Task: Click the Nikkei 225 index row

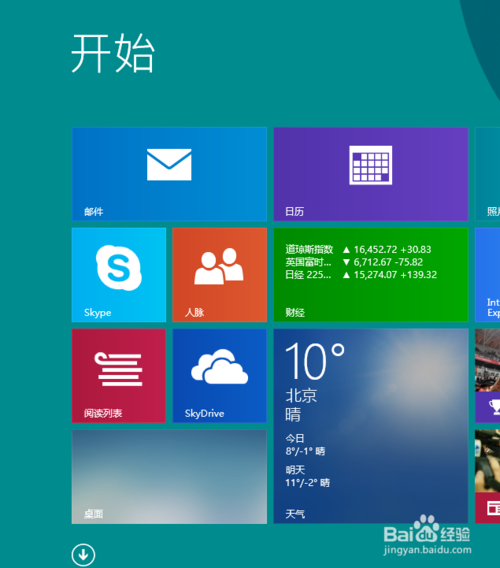Action: point(361,275)
